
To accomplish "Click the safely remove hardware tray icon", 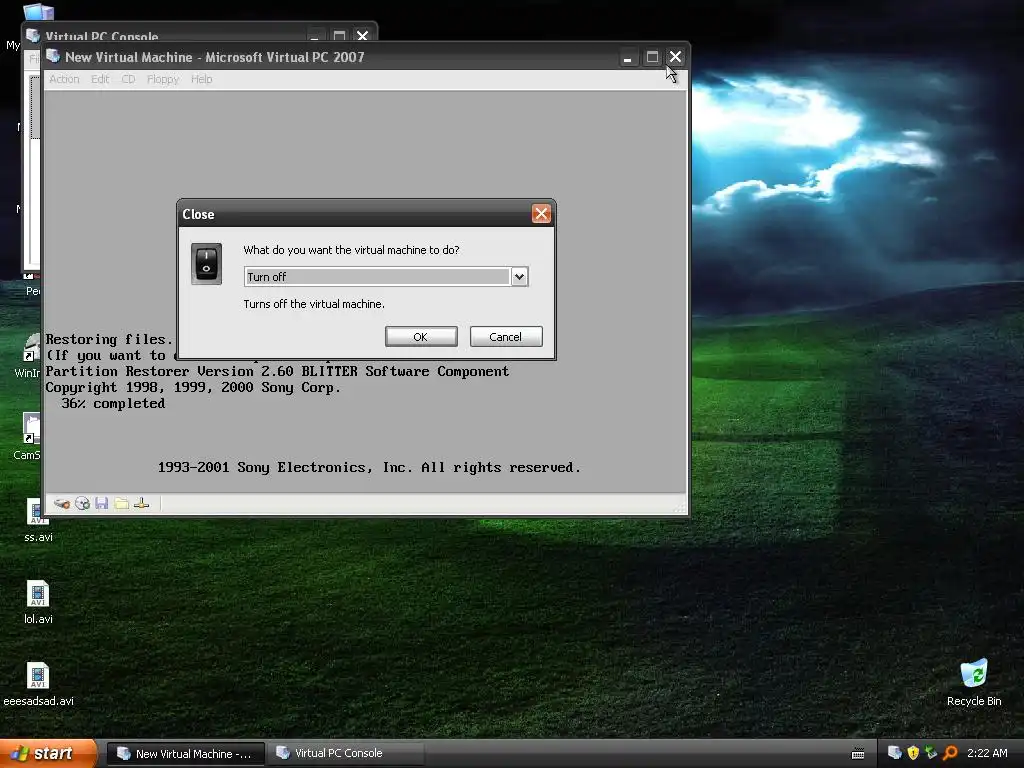I will pos(931,753).
